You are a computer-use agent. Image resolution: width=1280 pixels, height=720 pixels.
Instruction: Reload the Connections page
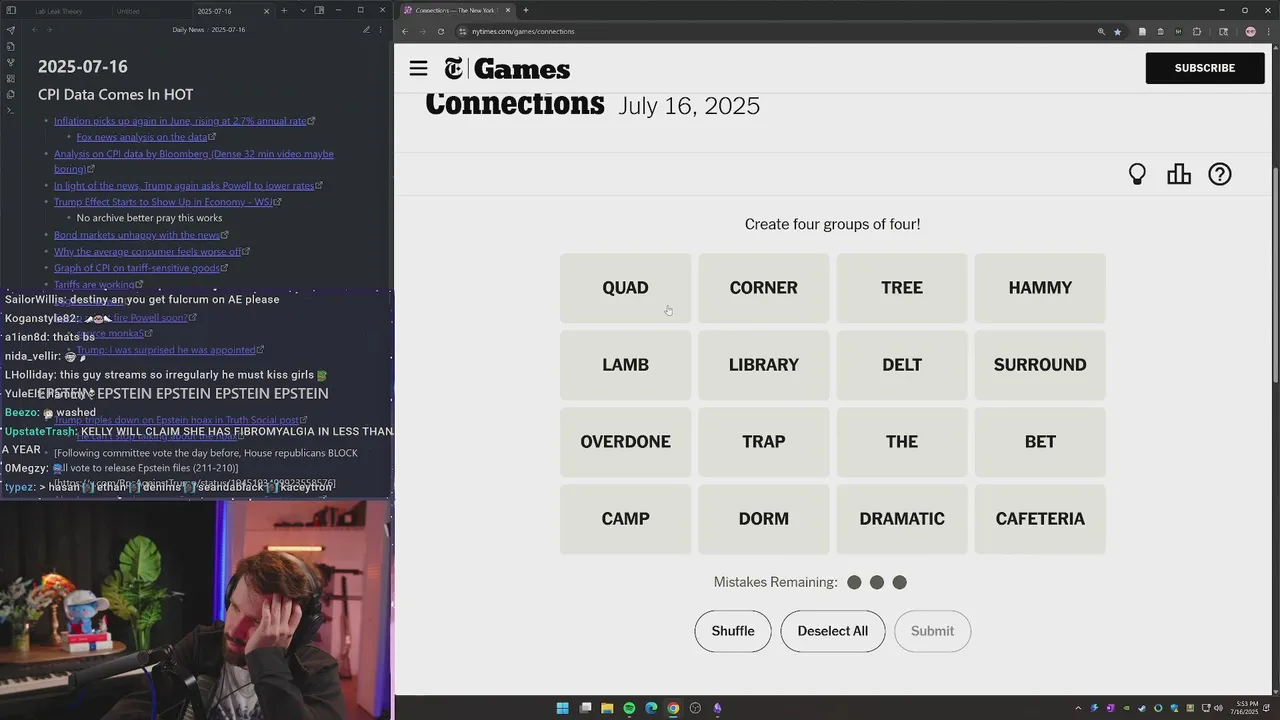coord(440,31)
